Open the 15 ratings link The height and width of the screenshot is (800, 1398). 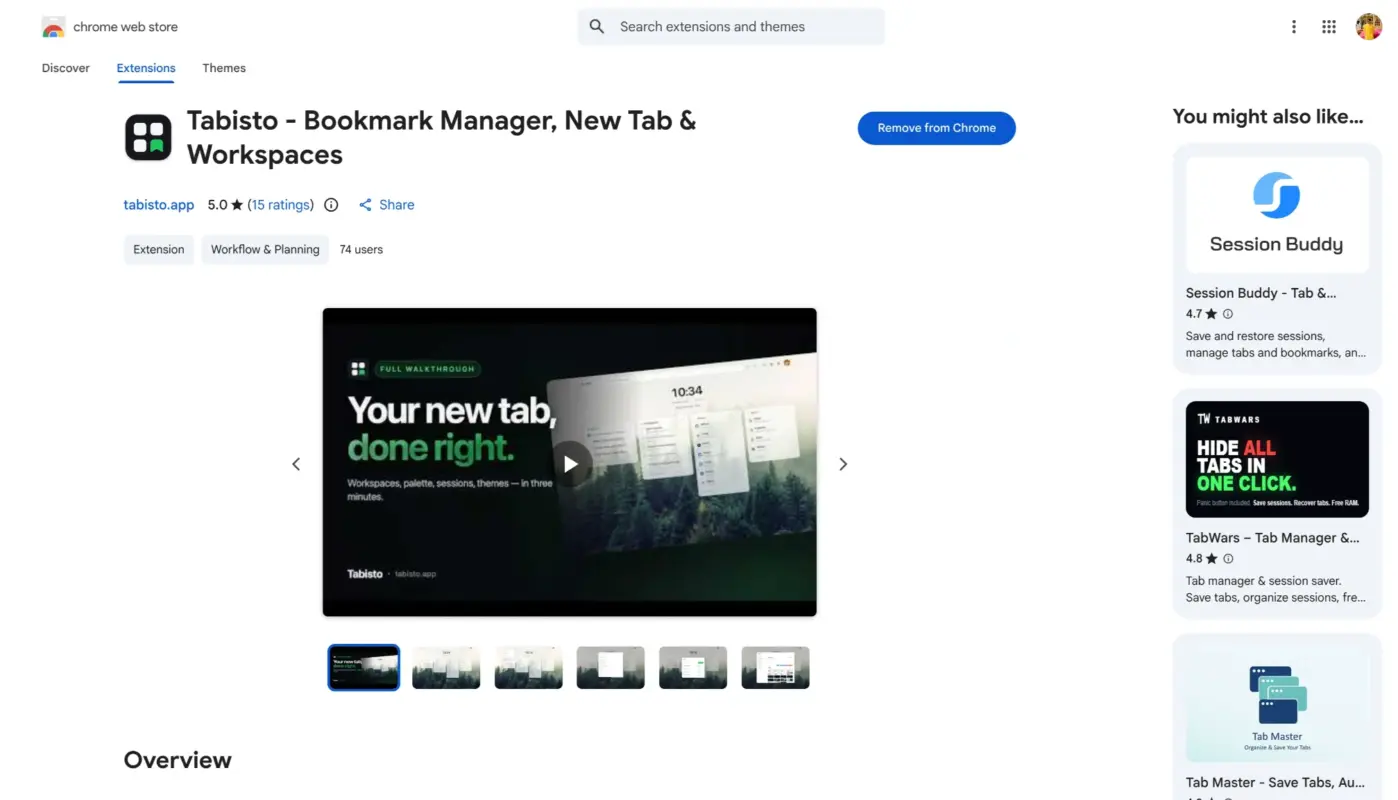[x=281, y=205]
